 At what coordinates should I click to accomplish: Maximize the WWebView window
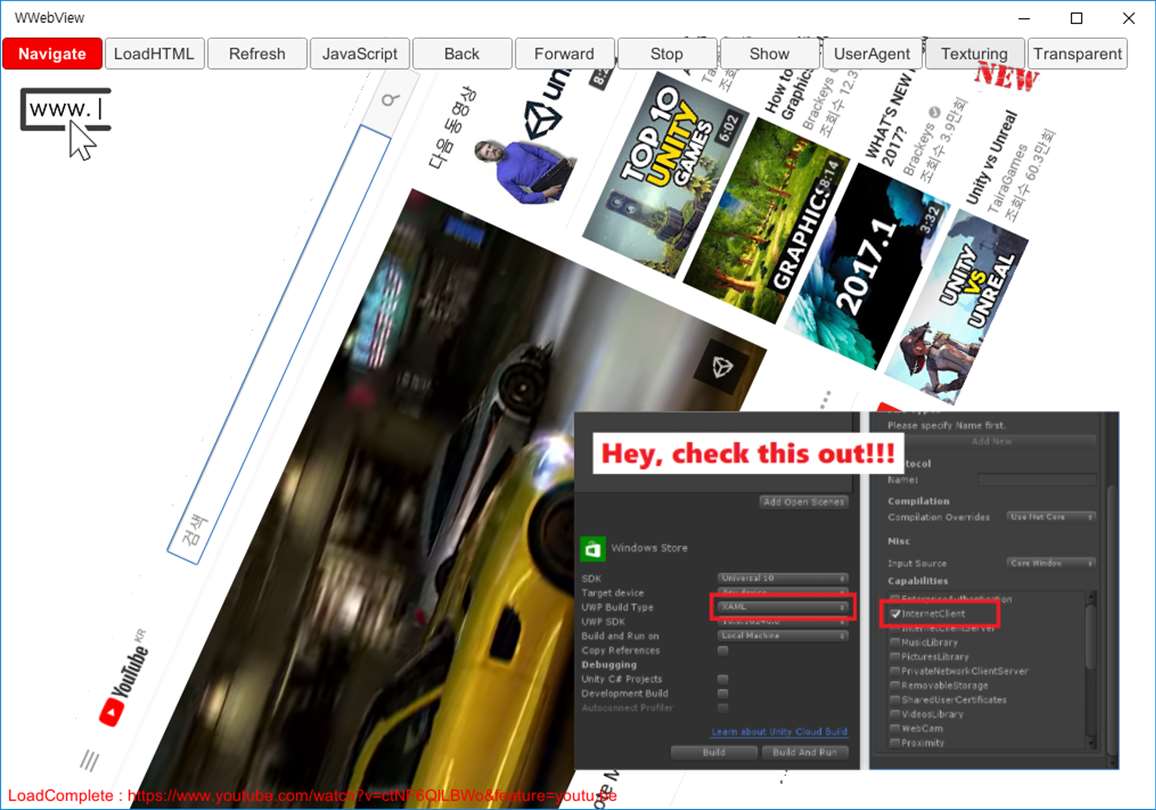(1076, 18)
